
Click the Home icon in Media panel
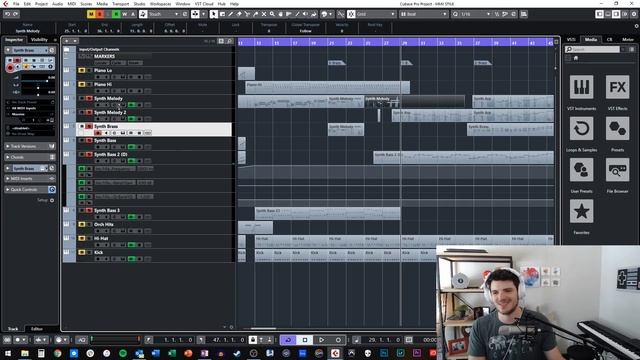576,58
